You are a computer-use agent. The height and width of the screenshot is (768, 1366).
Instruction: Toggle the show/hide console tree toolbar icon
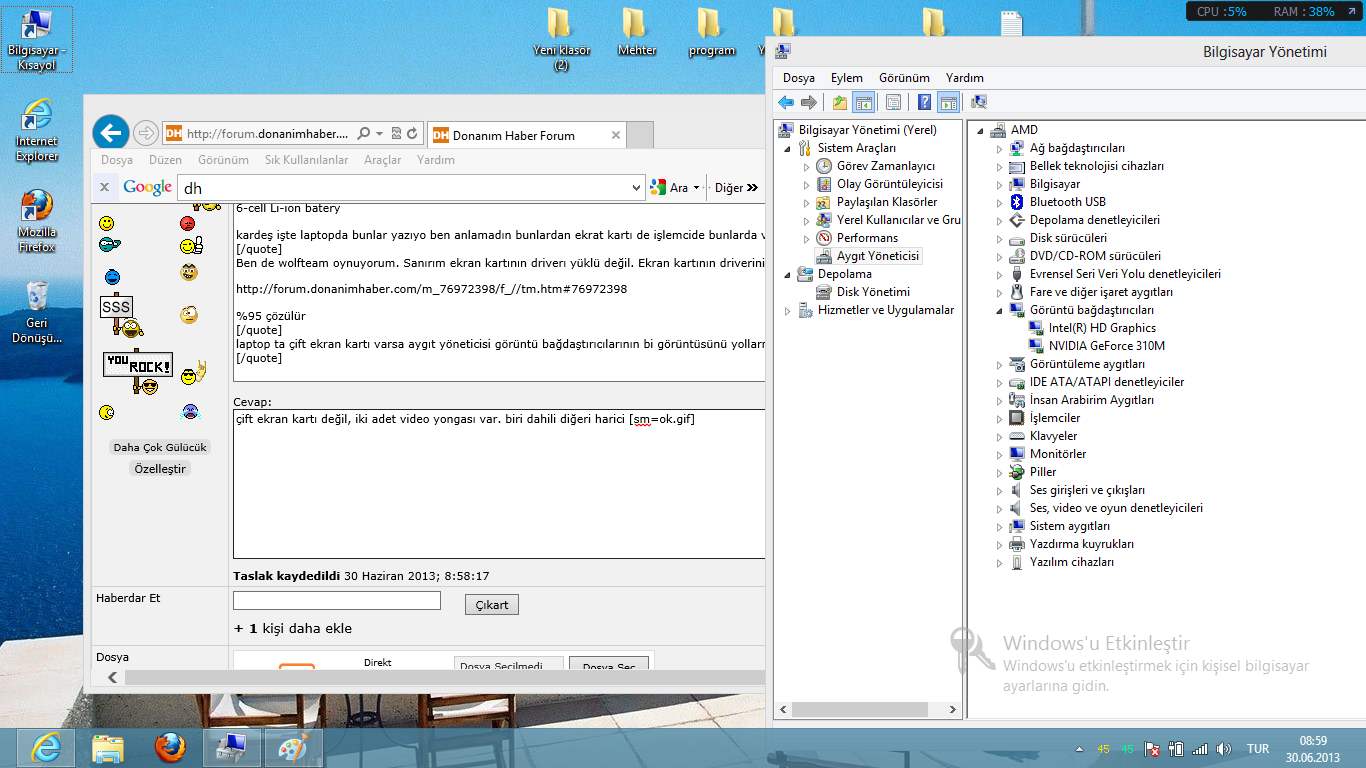coord(863,102)
